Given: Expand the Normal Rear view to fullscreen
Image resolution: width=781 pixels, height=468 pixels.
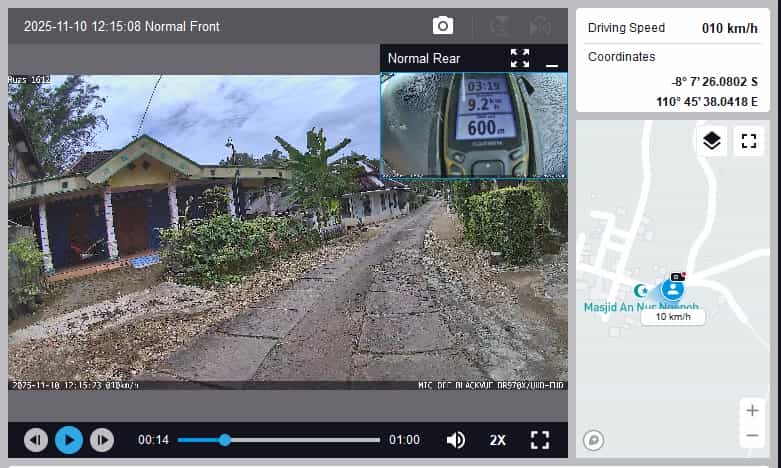Looking at the screenshot, I should coord(520,58).
